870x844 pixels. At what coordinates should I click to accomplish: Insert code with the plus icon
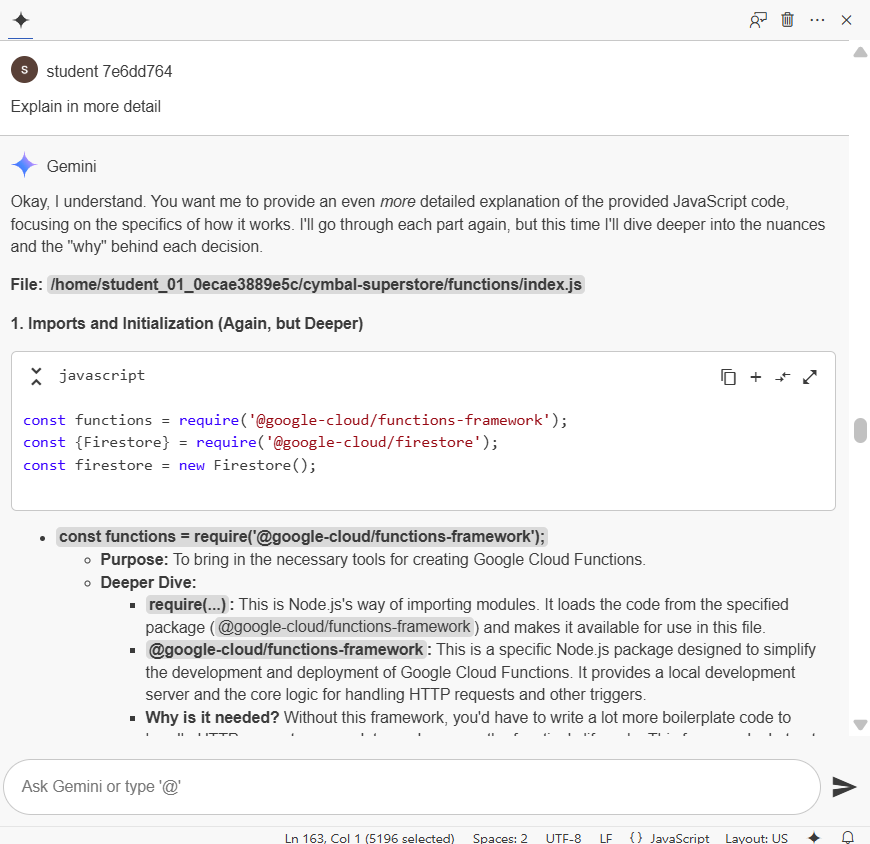pyautogui.click(x=755, y=377)
